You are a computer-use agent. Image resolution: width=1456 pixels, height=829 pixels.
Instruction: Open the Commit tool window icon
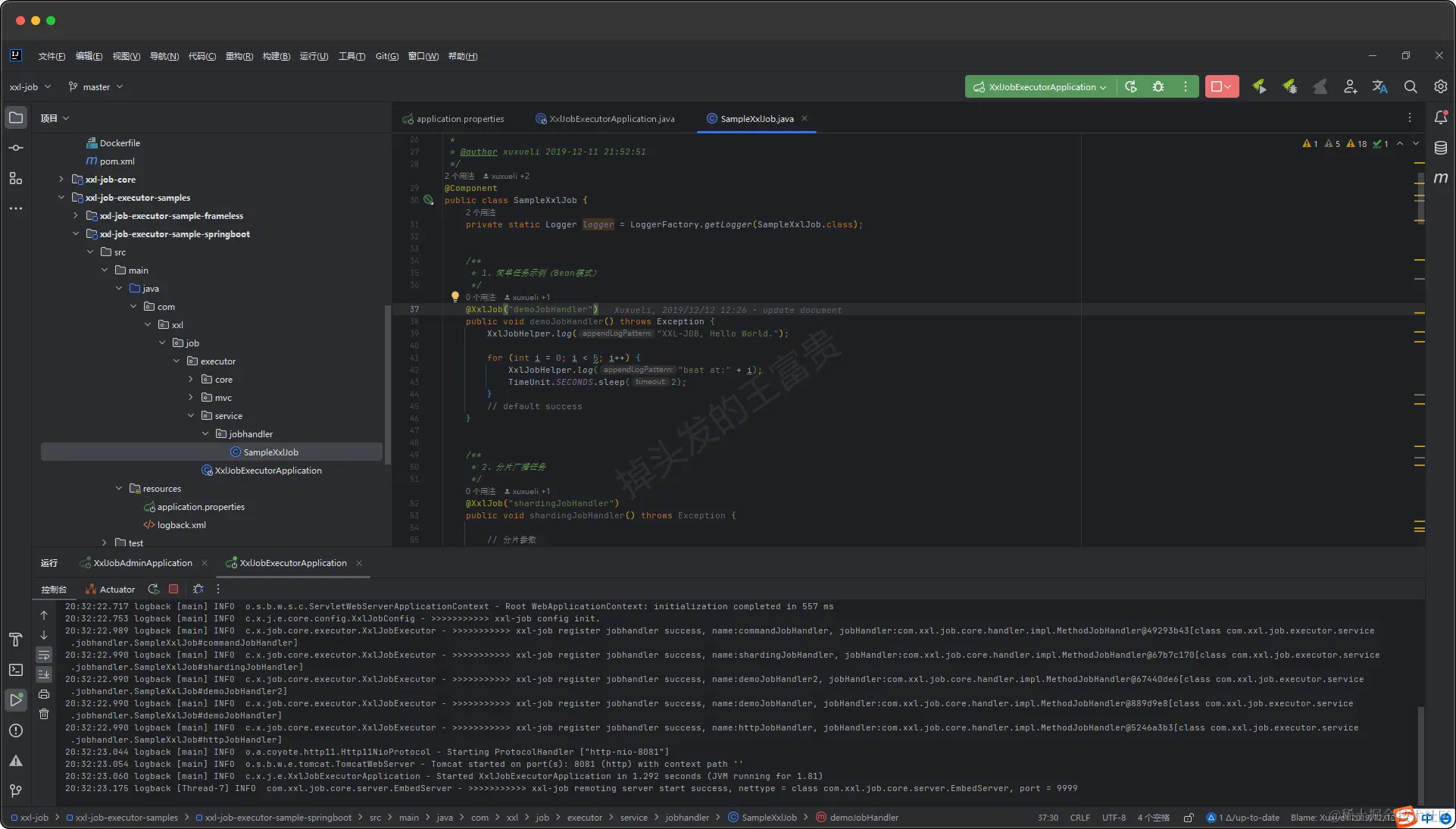[16, 148]
